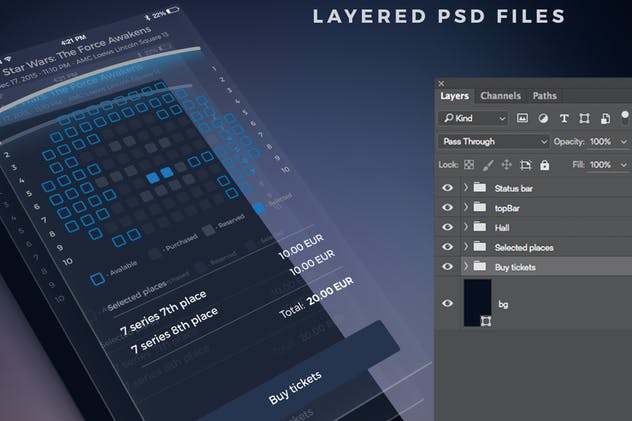This screenshot has height=421, width=632.
Task: Select the bg layer thumbnail
Action: coord(478,302)
